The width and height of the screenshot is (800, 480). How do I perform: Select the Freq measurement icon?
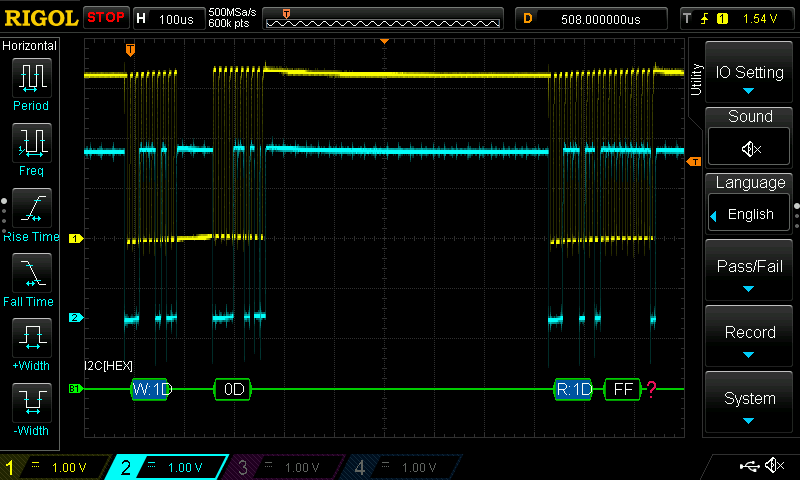(32, 142)
